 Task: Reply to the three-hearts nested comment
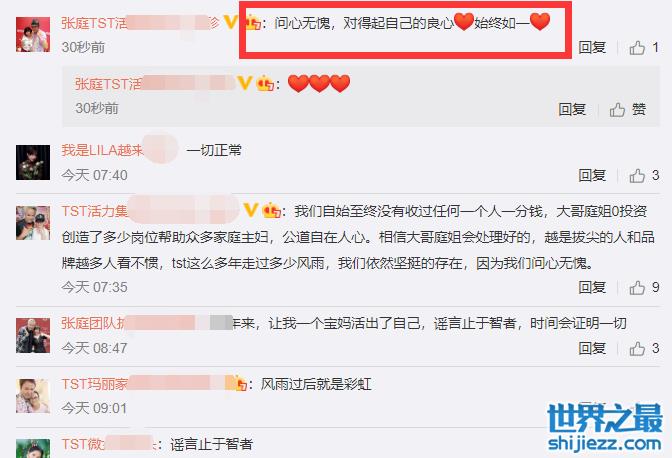click(x=572, y=109)
